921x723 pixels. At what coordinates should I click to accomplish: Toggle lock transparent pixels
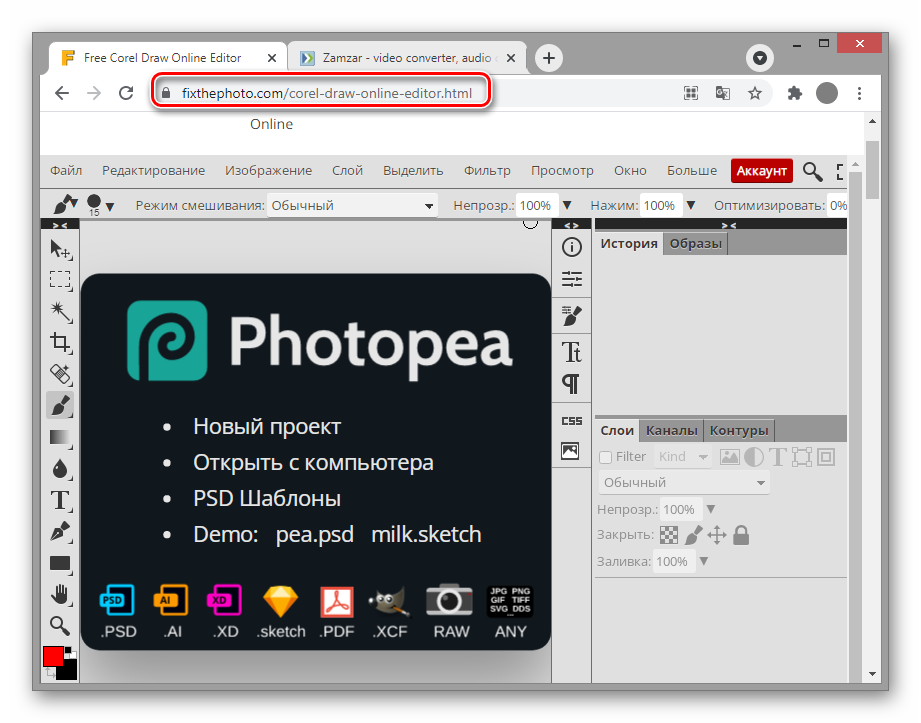(x=668, y=535)
